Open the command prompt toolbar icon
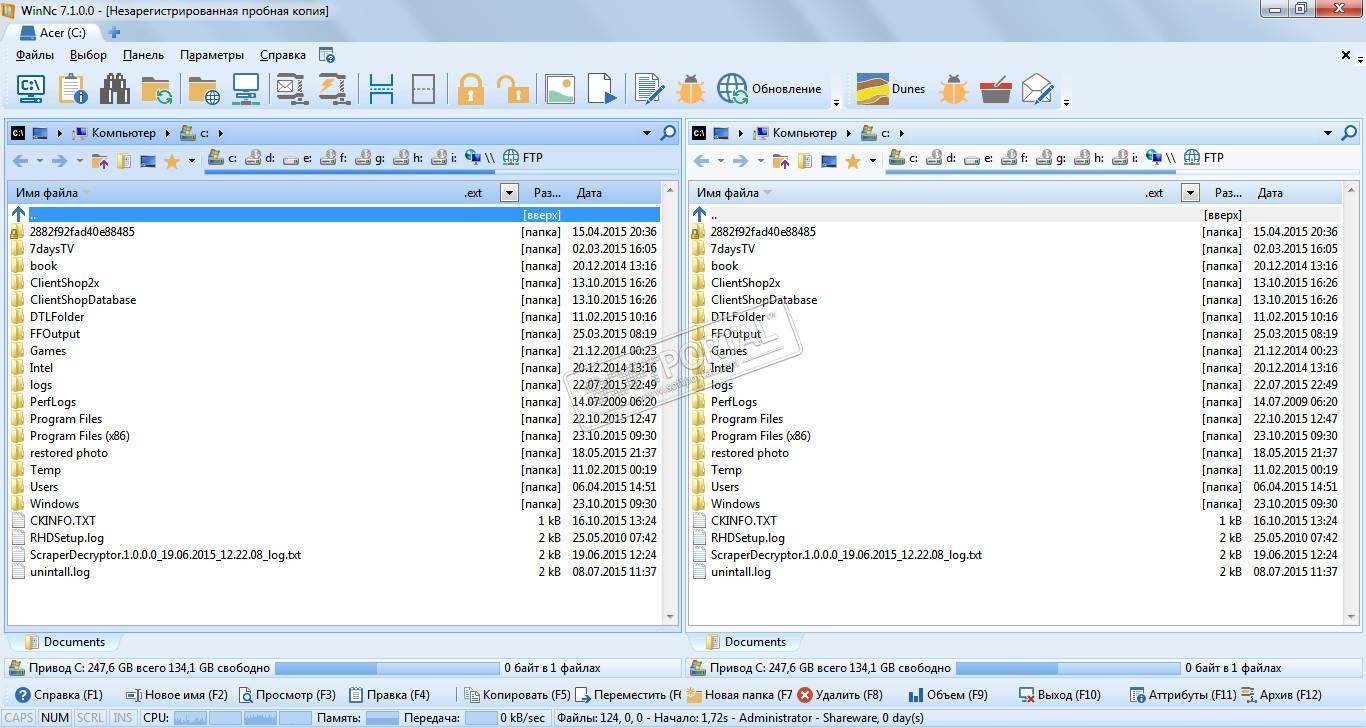This screenshot has width=1366, height=728. [x=31, y=89]
